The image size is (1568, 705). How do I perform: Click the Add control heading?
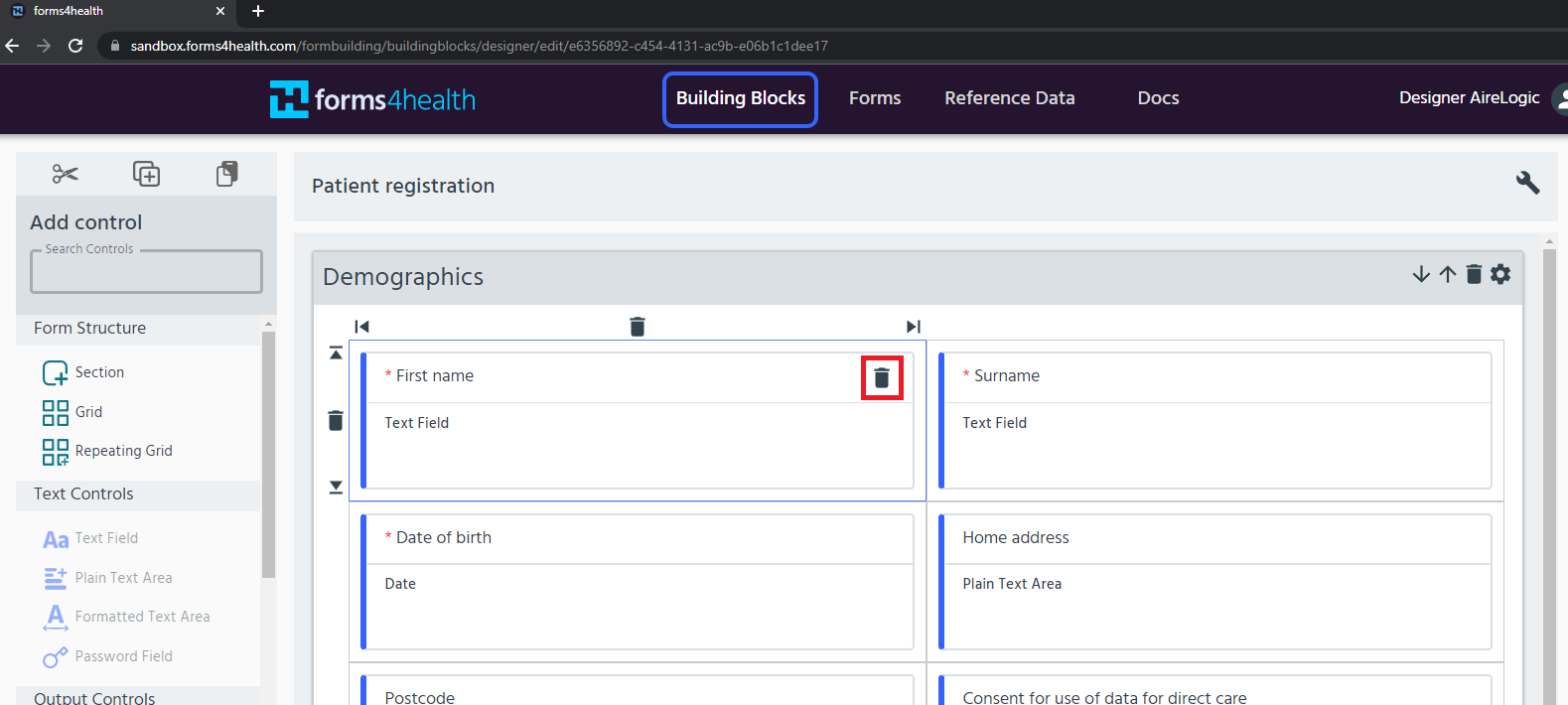86,222
